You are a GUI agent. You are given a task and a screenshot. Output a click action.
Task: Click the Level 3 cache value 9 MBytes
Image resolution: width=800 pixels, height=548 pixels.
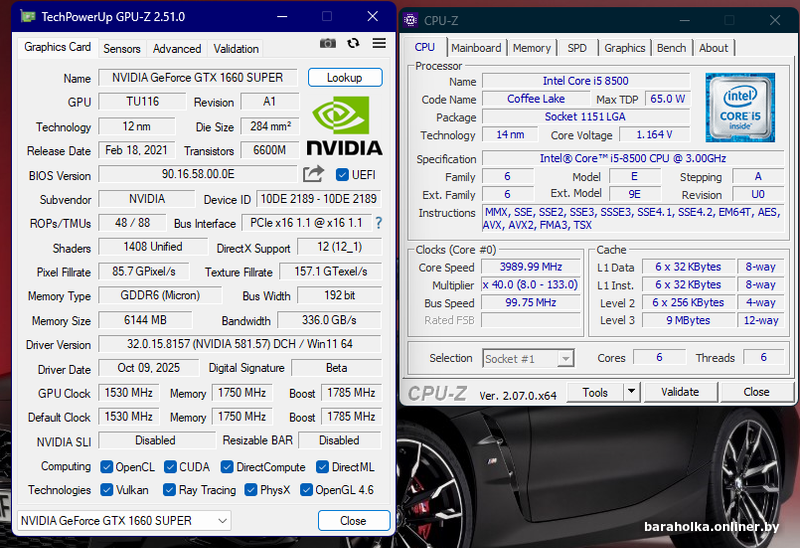[688, 320]
